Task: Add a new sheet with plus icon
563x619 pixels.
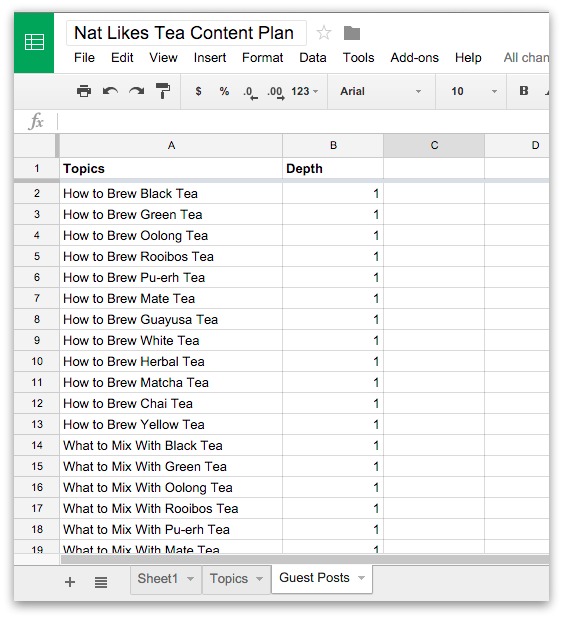Action: [x=70, y=582]
